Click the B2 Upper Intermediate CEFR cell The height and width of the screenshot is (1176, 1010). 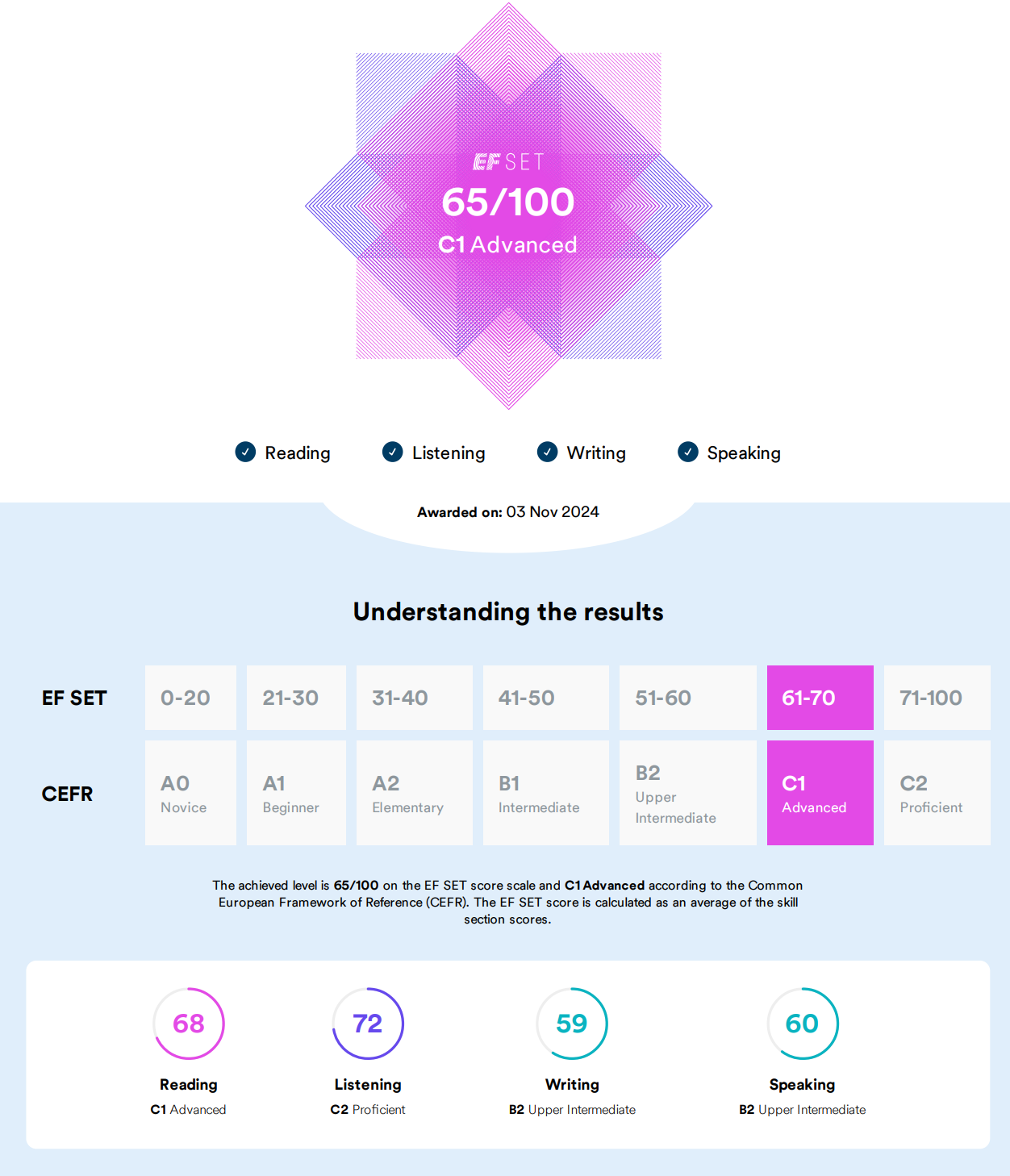687,793
